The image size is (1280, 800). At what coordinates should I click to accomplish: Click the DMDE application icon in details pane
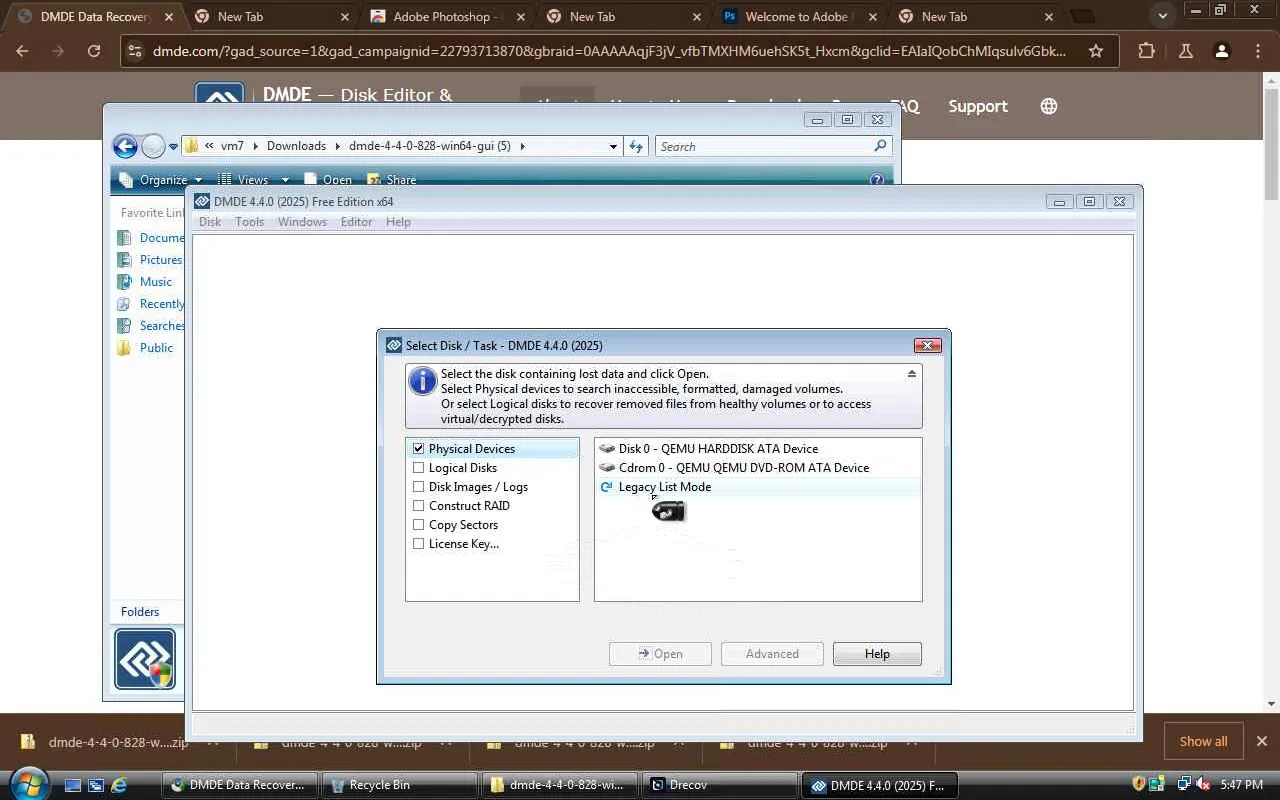pos(145,659)
